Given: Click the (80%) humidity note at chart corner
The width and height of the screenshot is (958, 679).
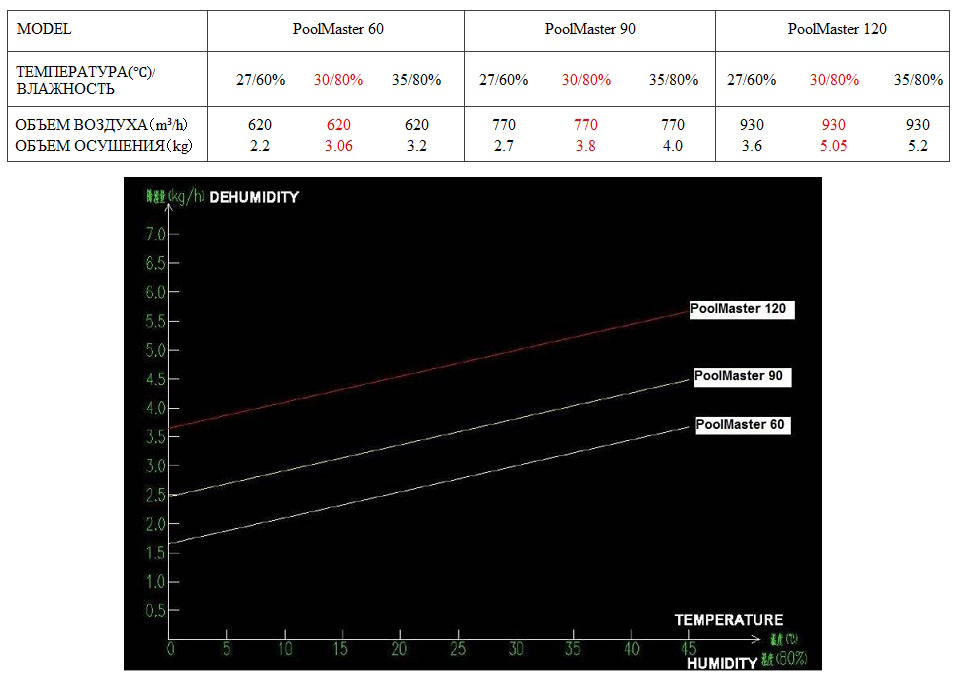Looking at the screenshot, I should click(791, 659).
